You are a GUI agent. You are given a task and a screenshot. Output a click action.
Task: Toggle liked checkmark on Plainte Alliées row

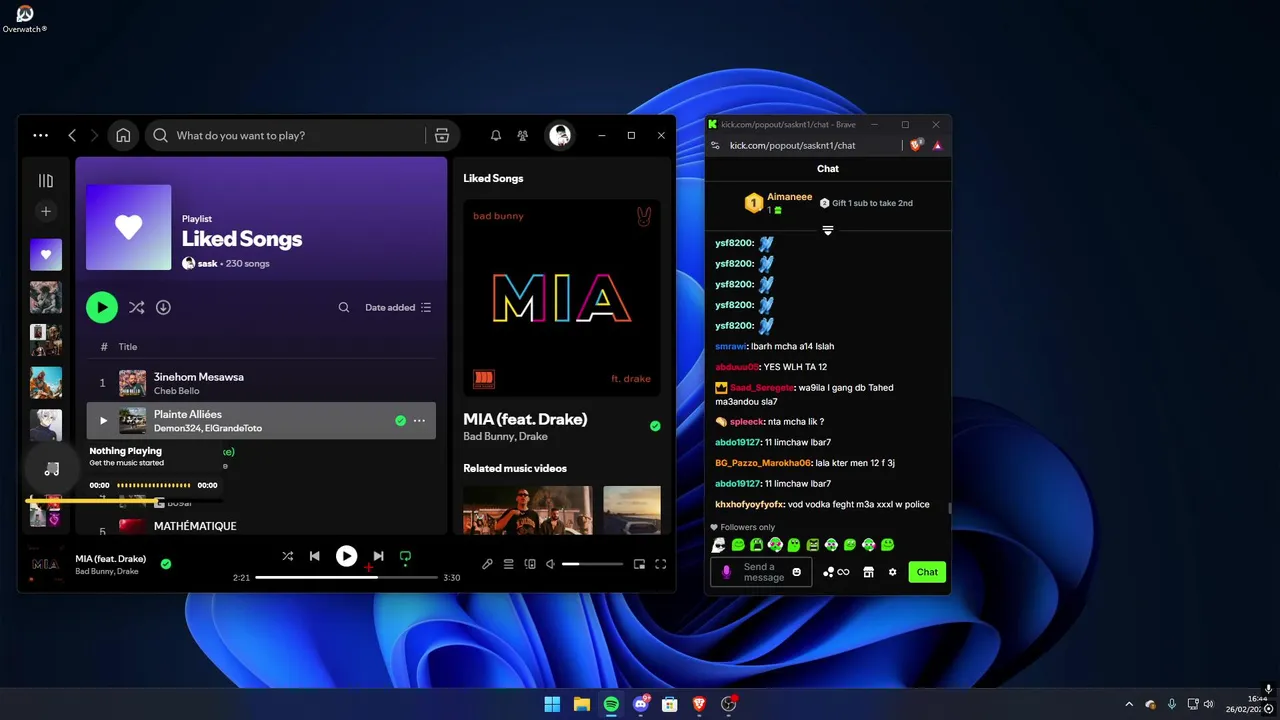pyautogui.click(x=400, y=421)
